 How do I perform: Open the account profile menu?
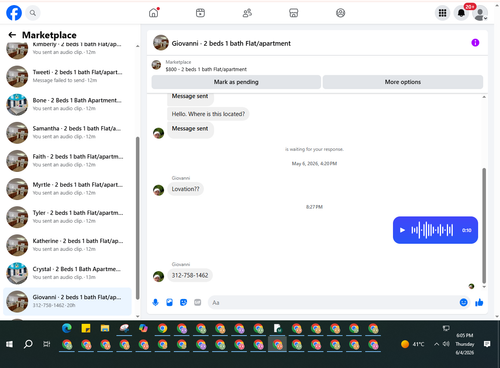480,13
